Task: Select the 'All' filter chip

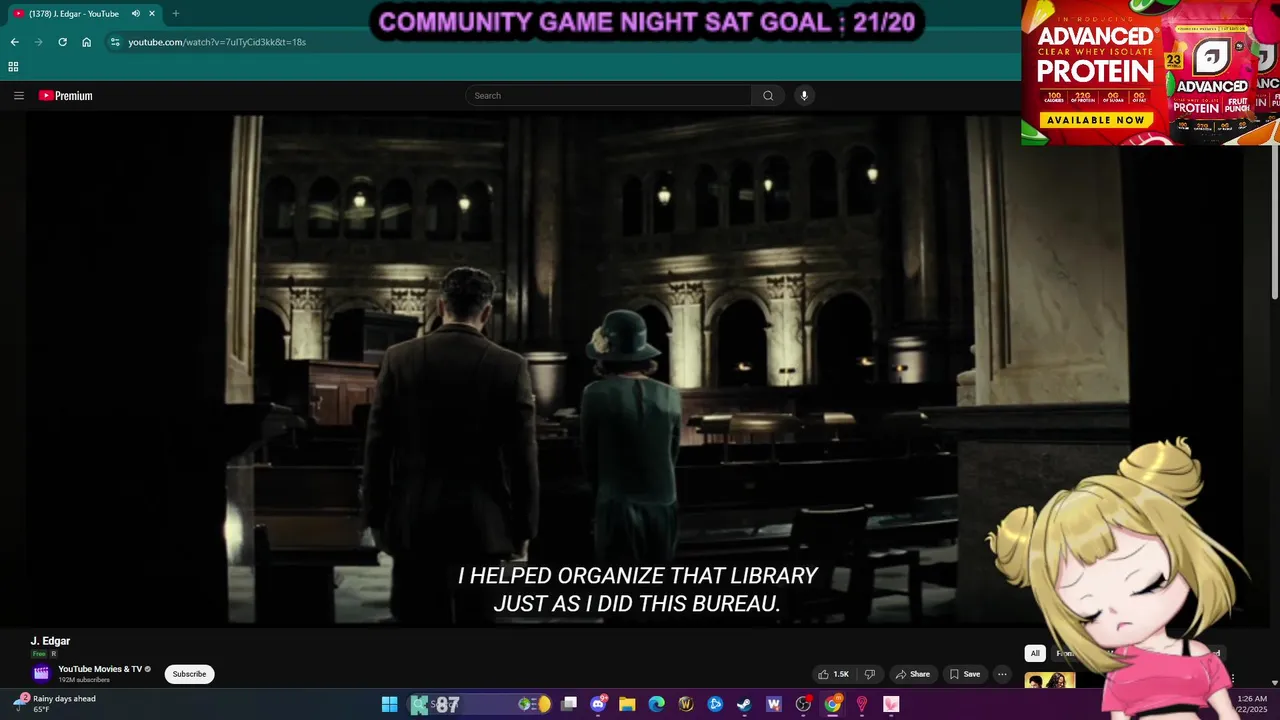Action: [x=1035, y=653]
